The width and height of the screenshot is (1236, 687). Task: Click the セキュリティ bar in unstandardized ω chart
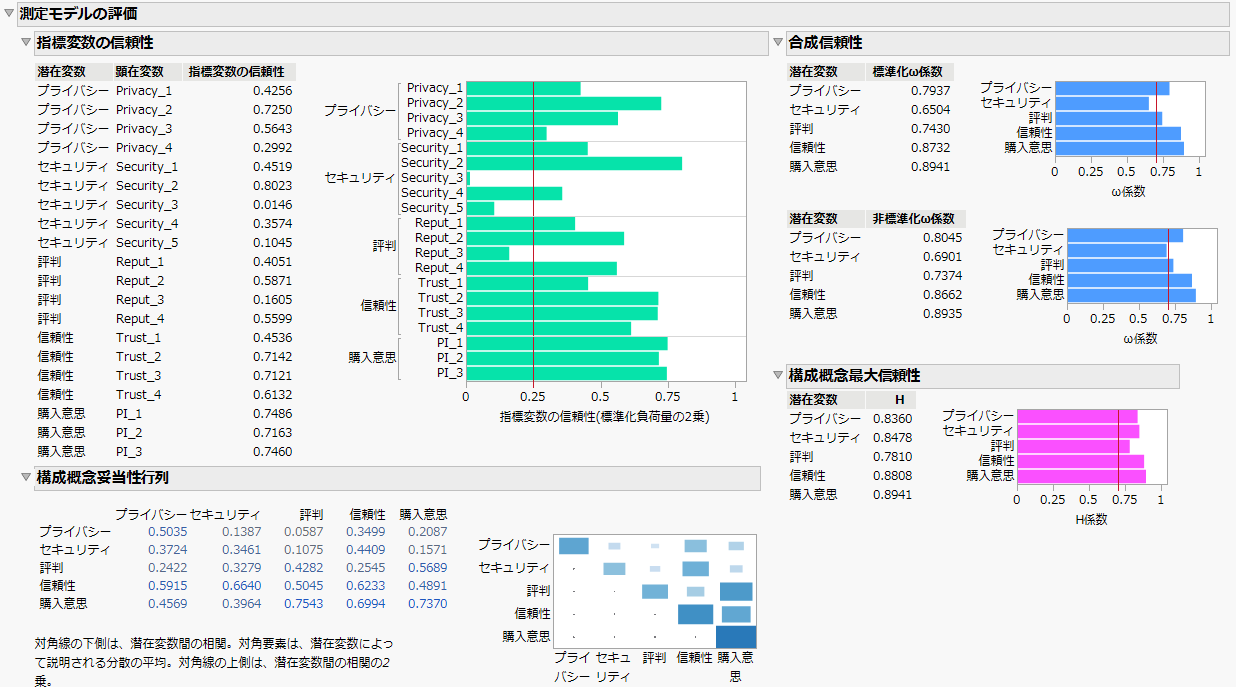tap(1117, 250)
